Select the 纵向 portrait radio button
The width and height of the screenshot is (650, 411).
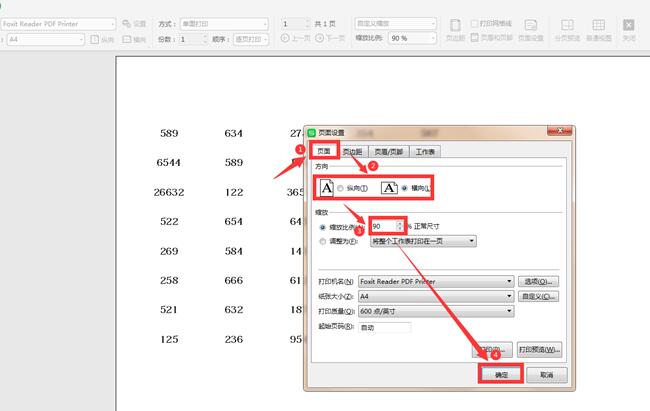tap(341, 188)
